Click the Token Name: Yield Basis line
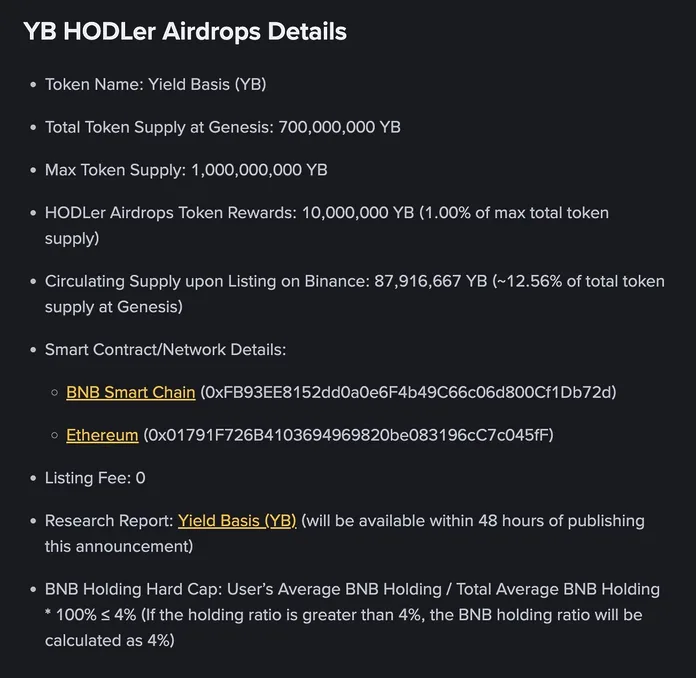 pos(155,84)
